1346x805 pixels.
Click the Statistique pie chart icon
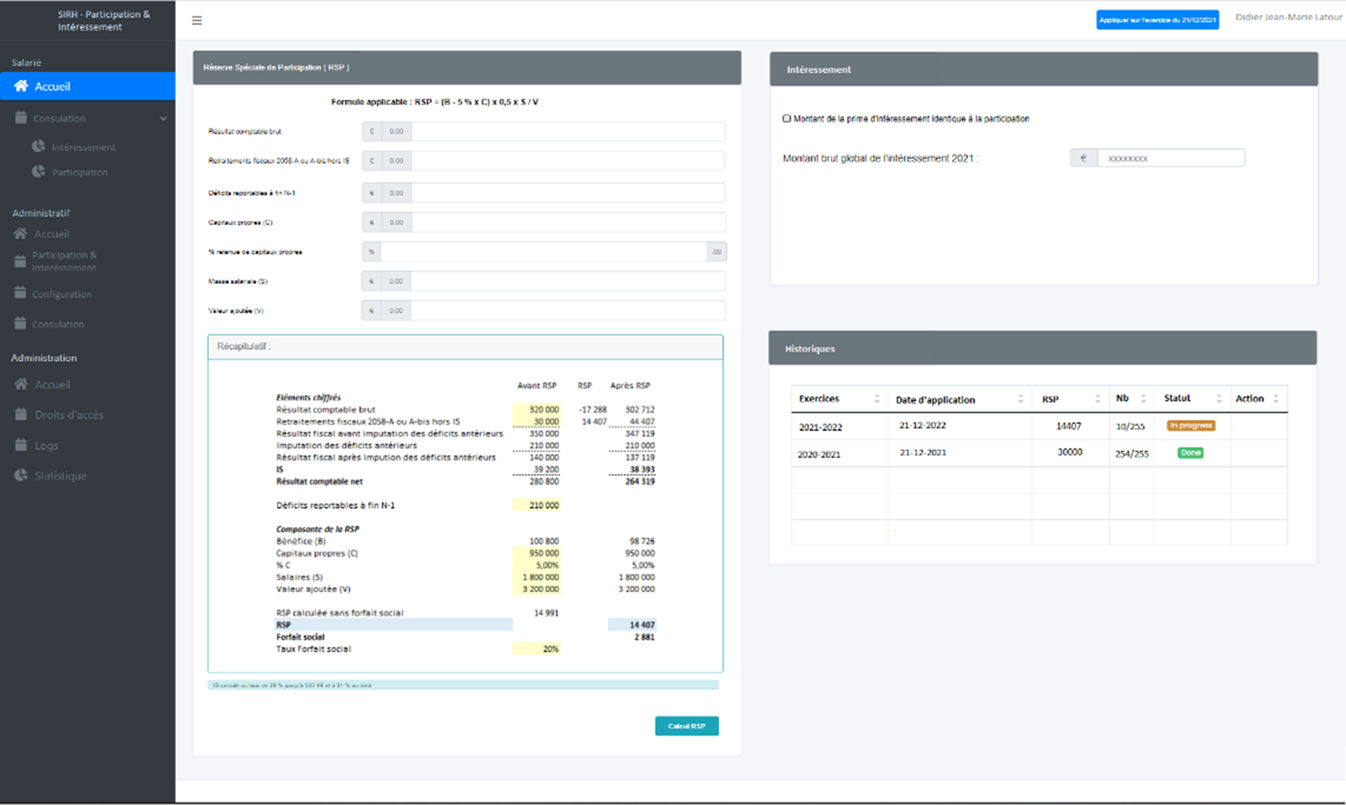point(21,476)
